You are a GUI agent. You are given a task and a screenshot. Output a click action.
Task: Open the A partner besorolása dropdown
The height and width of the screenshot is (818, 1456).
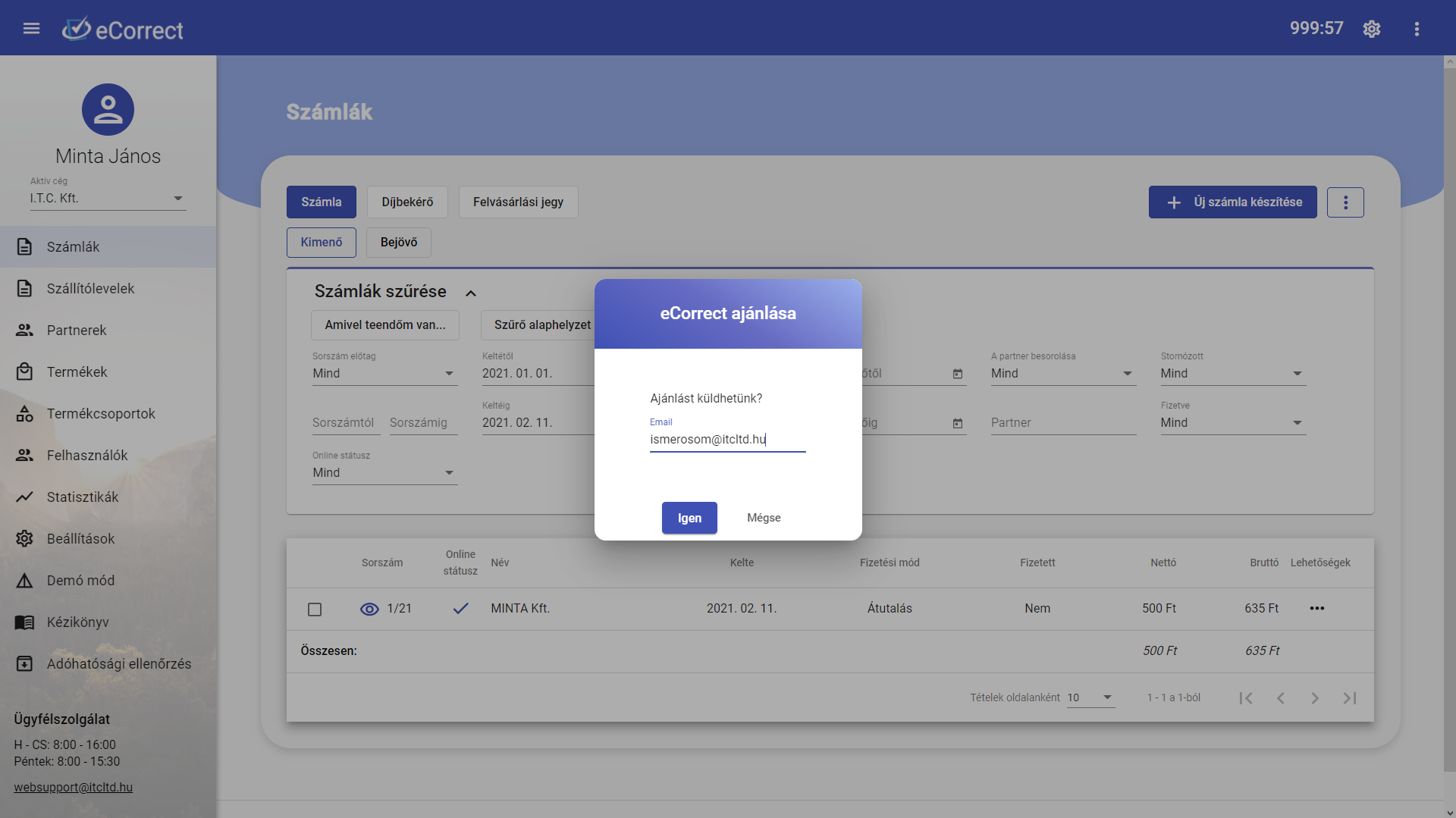pos(1063,373)
